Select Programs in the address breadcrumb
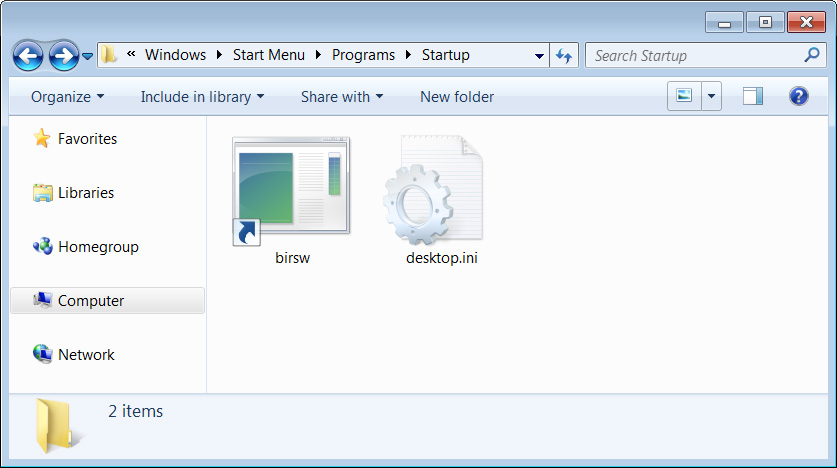This screenshot has height=468, width=837. coord(363,55)
